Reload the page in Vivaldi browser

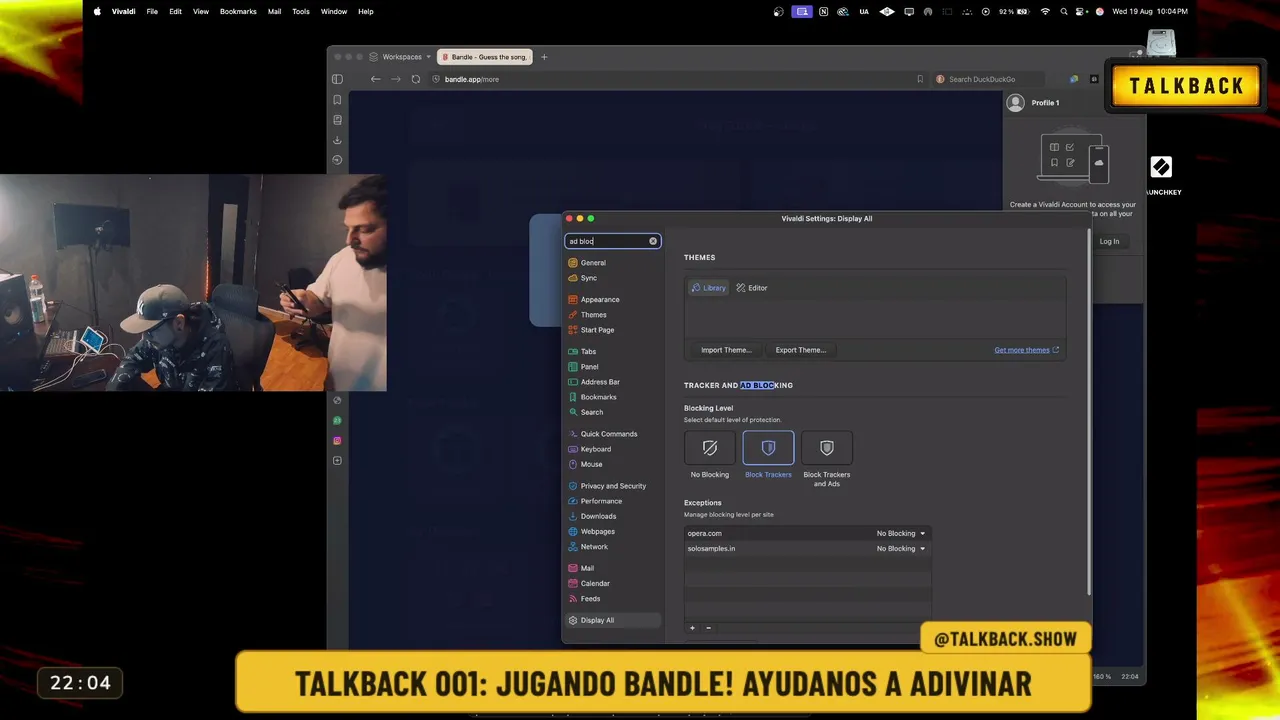click(x=416, y=79)
